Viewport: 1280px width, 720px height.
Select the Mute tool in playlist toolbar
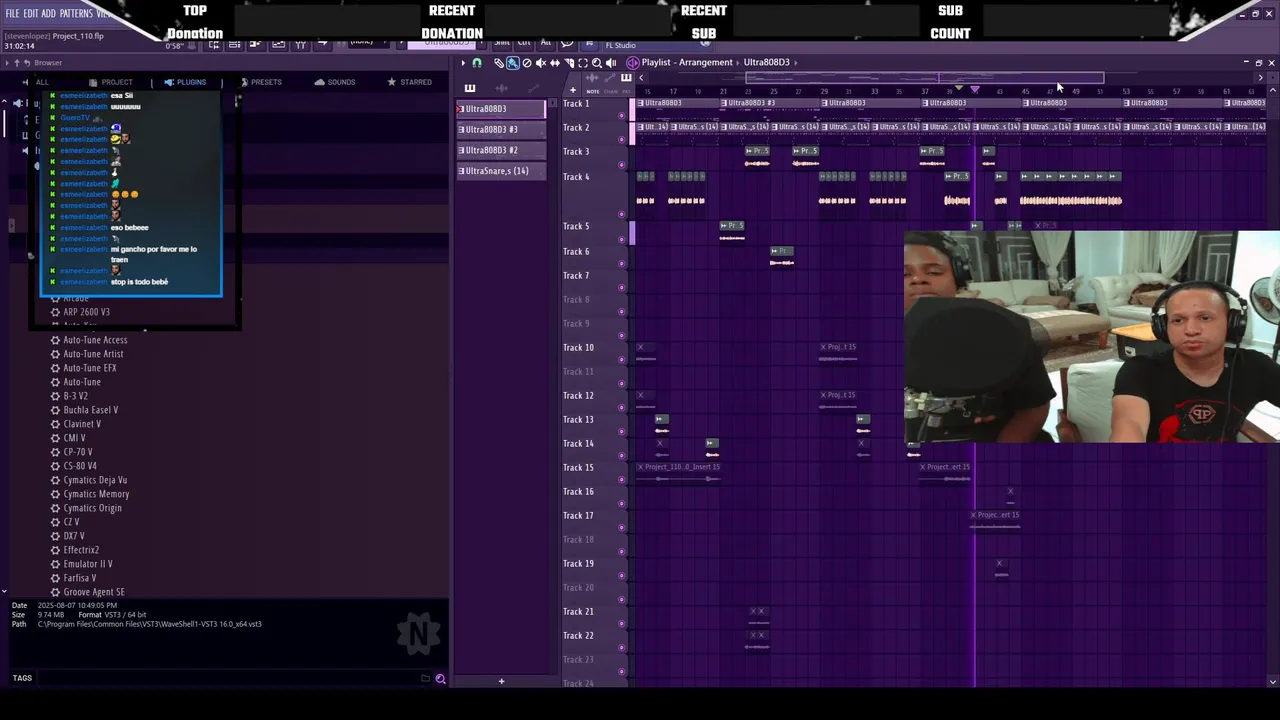point(541,63)
